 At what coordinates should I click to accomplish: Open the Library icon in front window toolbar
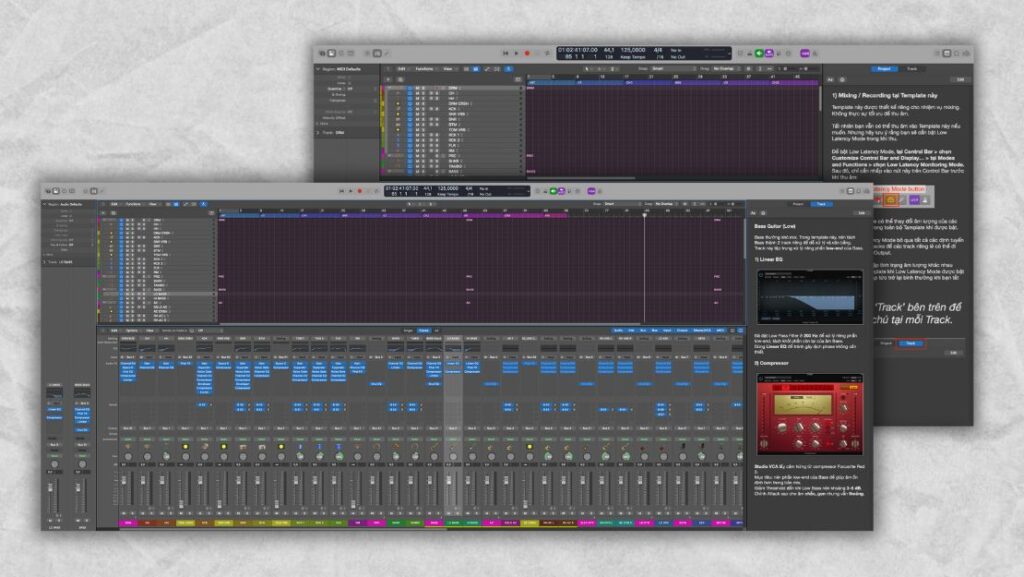[46, 191]
